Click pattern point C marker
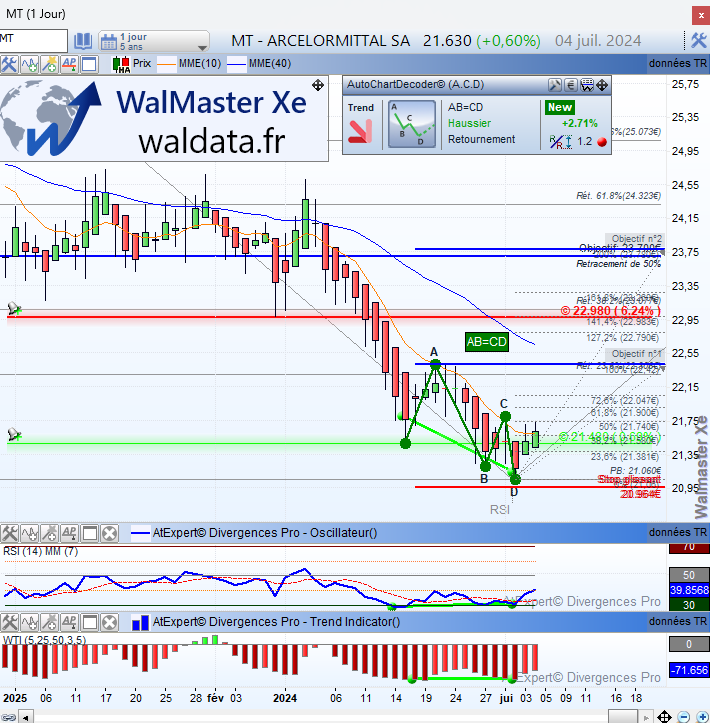710x723 pixels. [505, 416]
